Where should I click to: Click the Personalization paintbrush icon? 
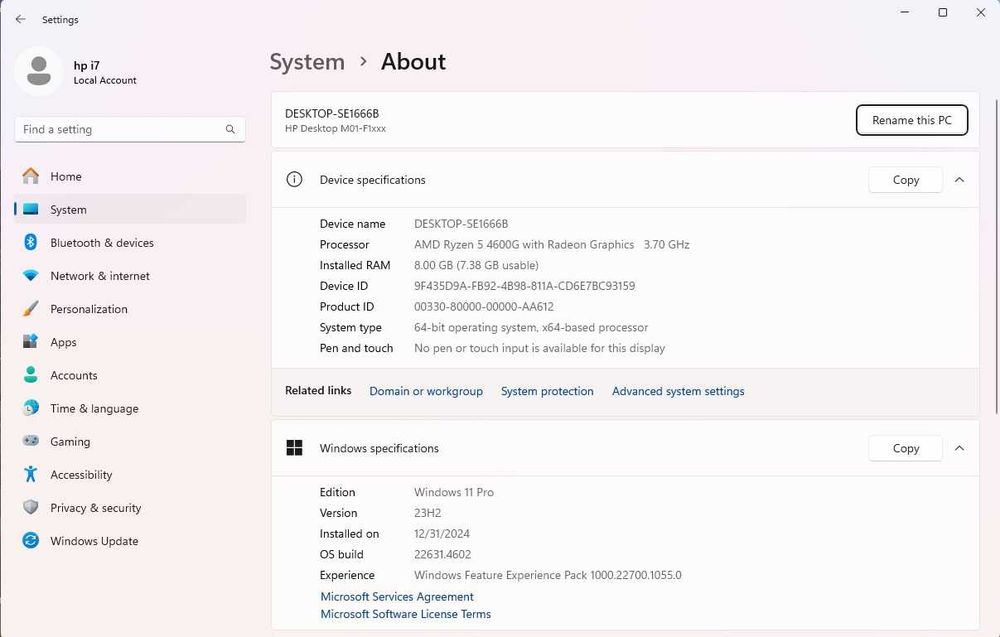(x=31, y=309)
